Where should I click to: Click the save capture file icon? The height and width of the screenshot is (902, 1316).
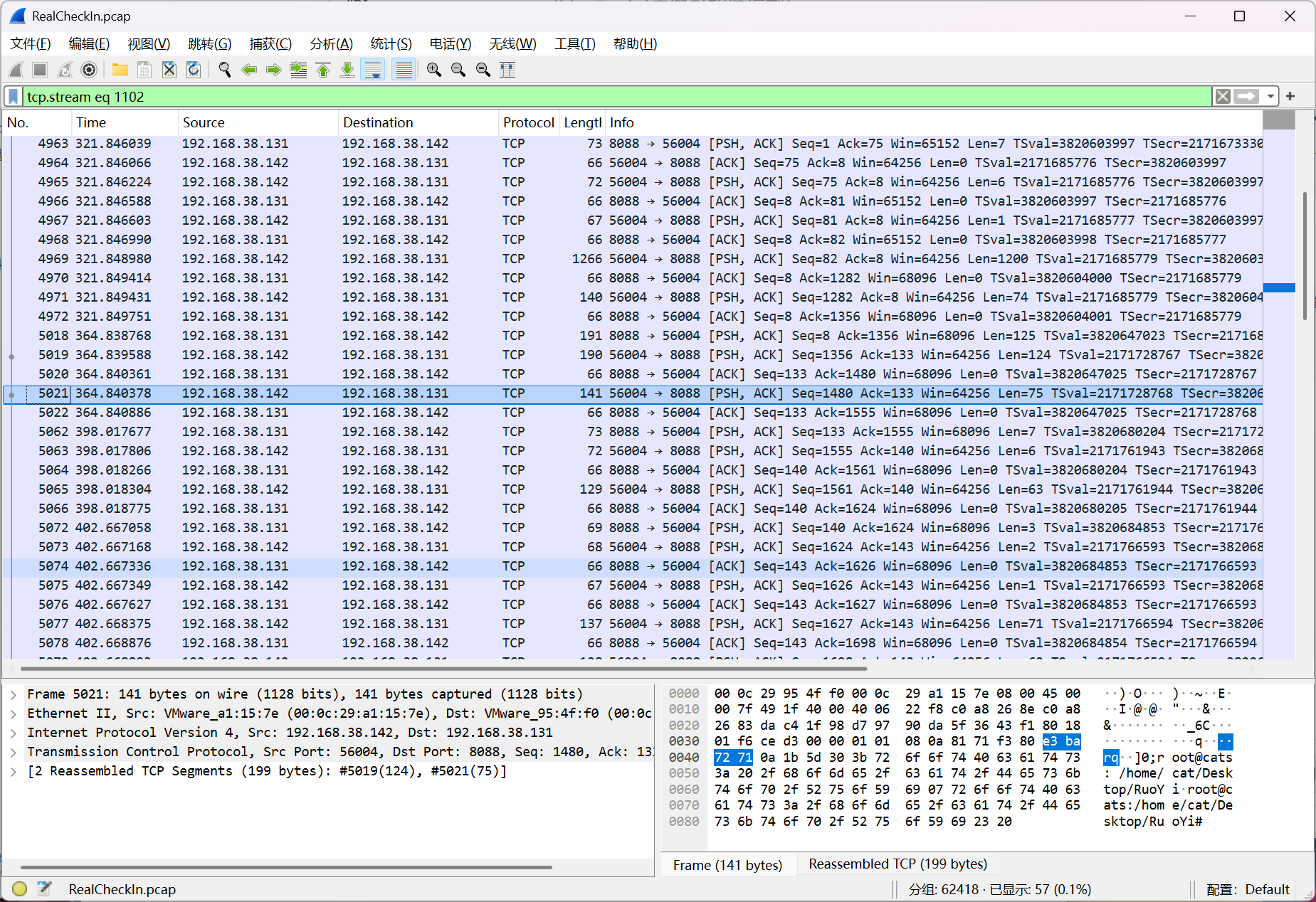point(144,70)
